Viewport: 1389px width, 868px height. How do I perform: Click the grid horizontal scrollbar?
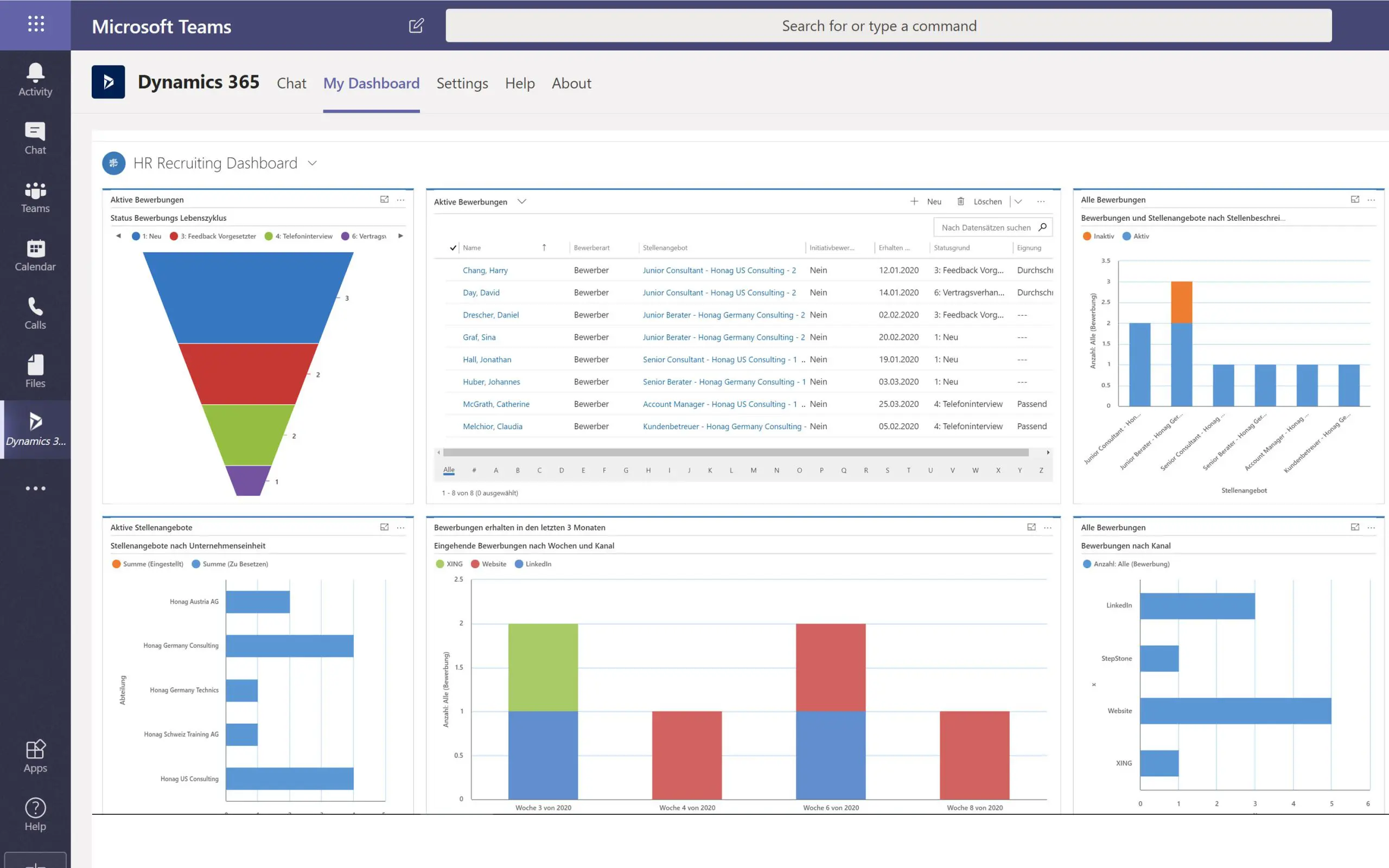736,452
